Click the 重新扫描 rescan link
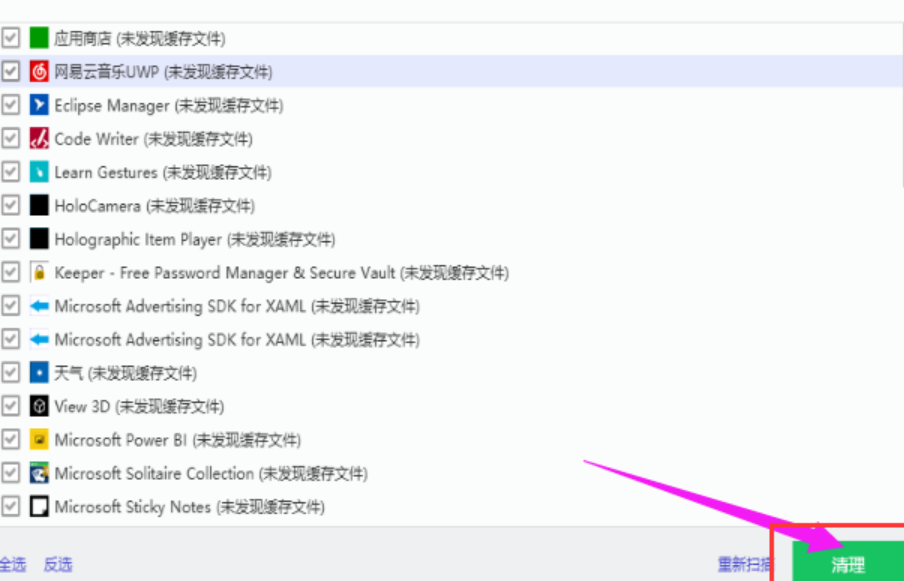 (744, 565)
